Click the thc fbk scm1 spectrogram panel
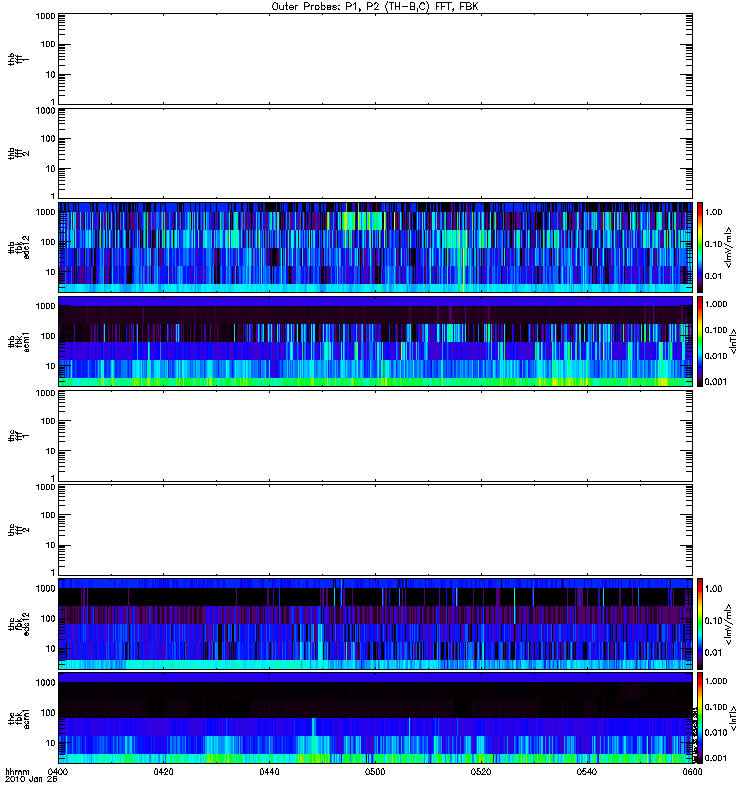This screenshot has width=750, height=800. (375, 718)
